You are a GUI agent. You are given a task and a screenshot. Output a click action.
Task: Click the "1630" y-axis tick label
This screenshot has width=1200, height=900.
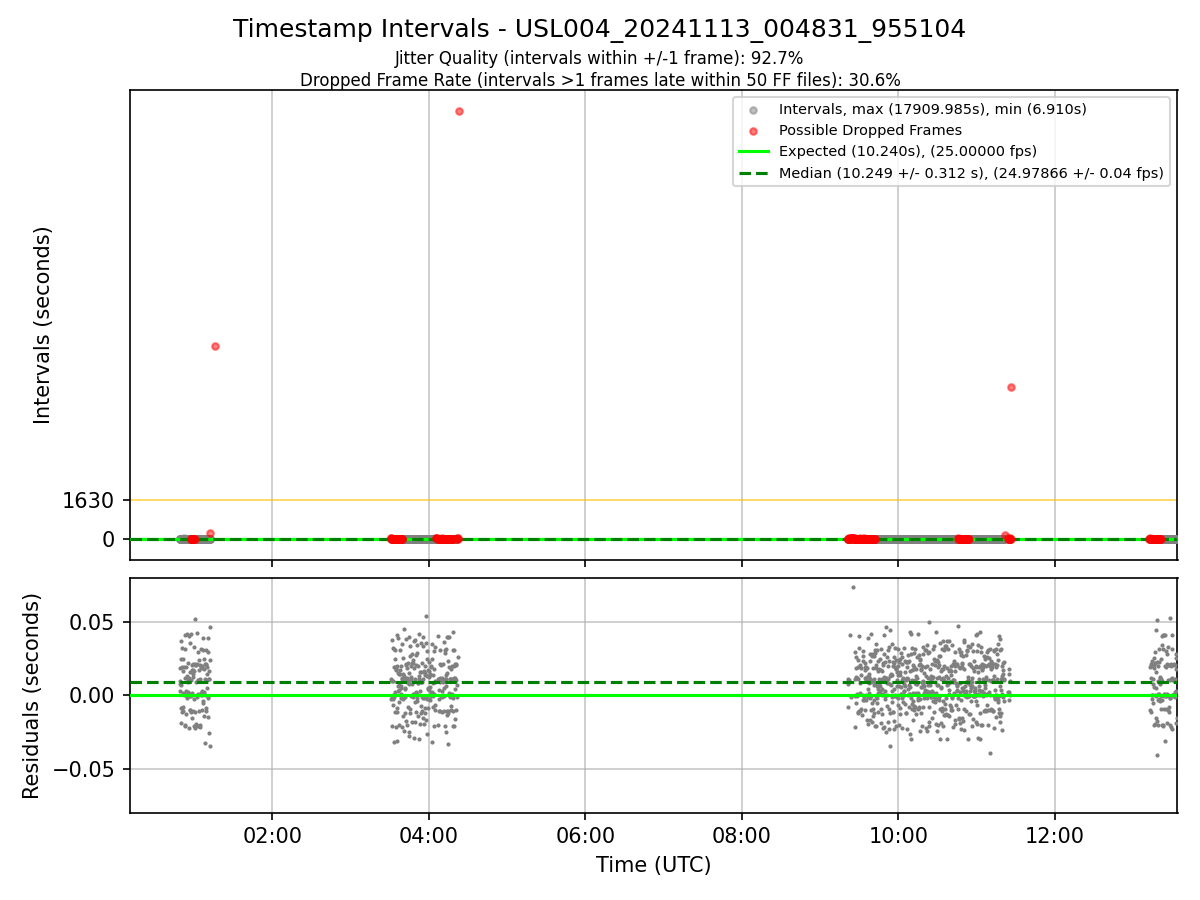click(89, 500)
